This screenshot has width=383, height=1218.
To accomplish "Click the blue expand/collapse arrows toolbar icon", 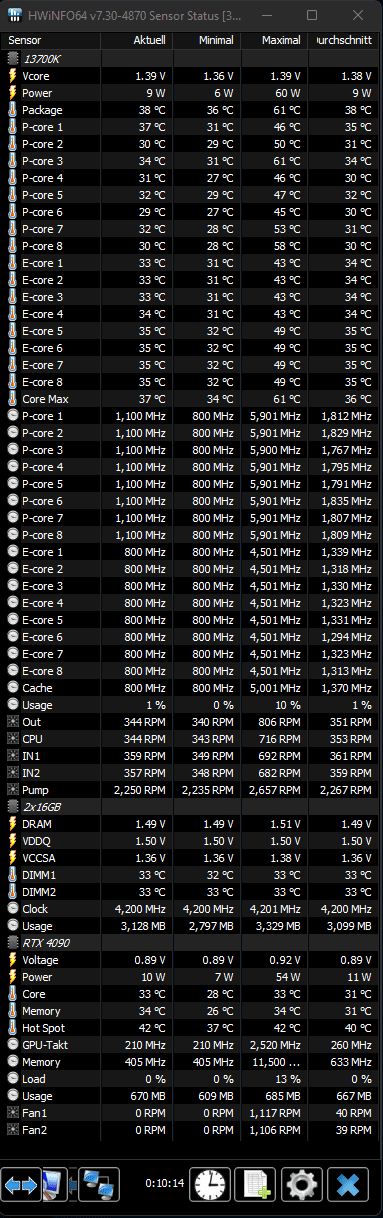I will click(20, 1185).
